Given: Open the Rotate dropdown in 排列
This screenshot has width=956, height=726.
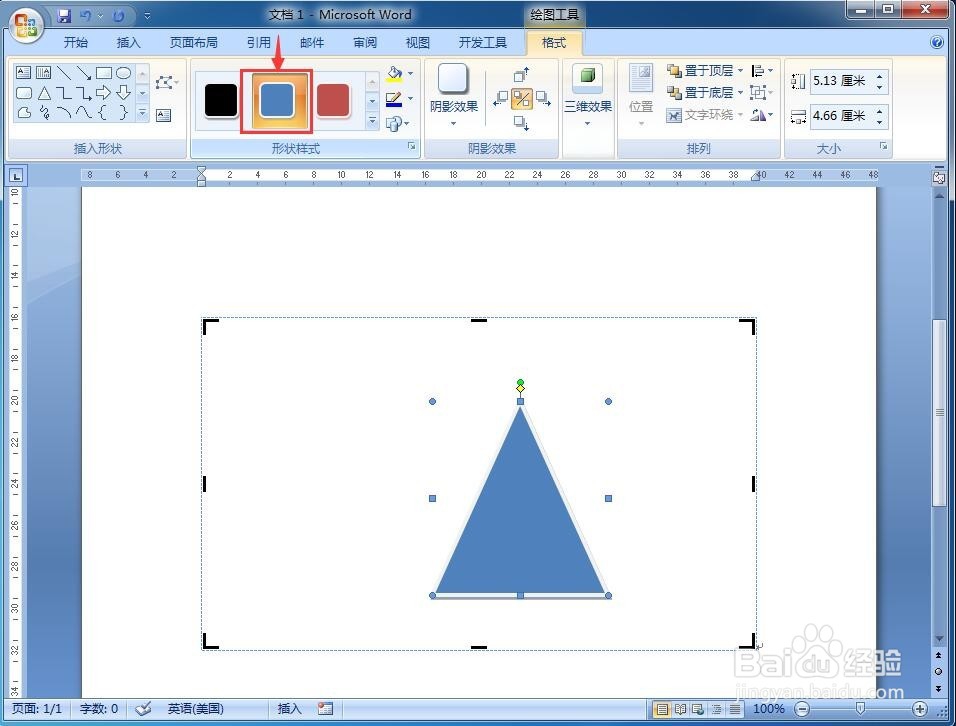Looking at the screenshot, I should point(762,115).
